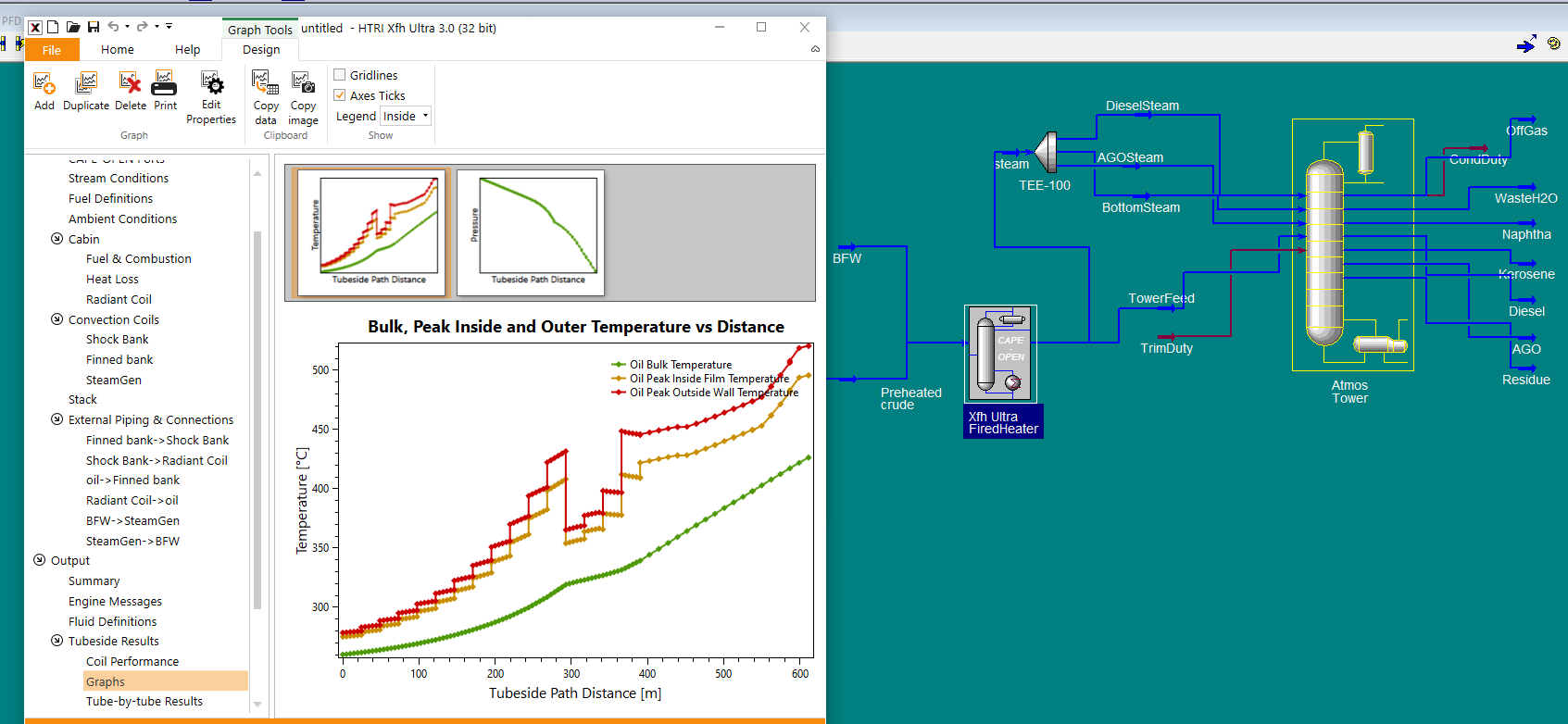Open the redo history dropdown arrow
1568x724 pixels.
[x=157, y=27]
